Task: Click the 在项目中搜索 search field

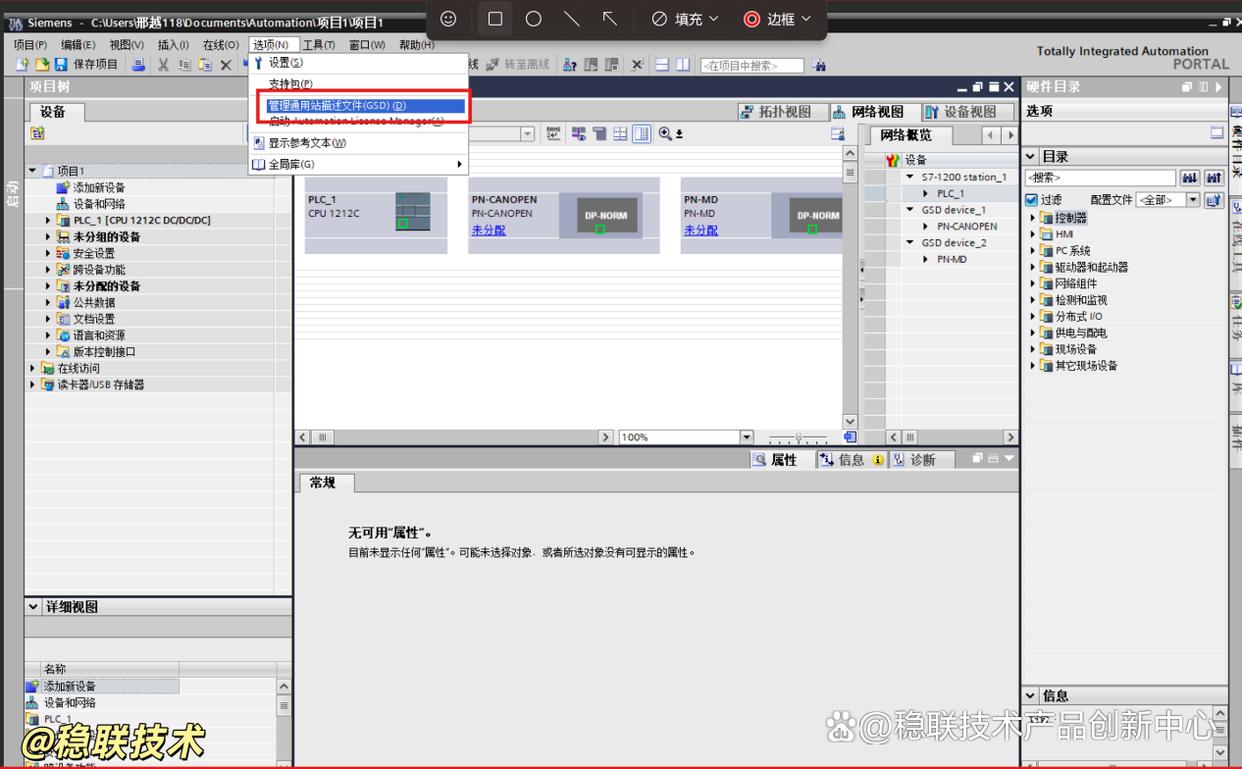Action: (x=752, y=66)
